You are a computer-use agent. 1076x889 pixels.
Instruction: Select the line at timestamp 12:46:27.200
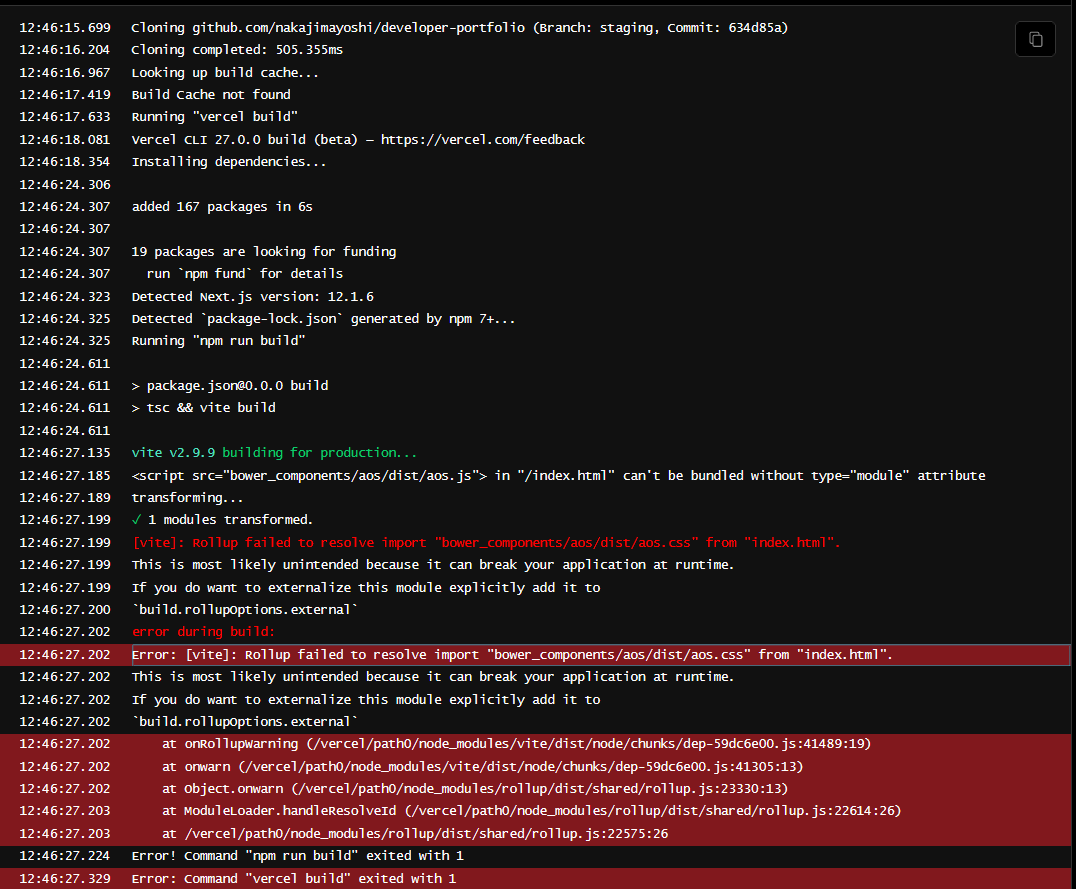click(245, 610)
